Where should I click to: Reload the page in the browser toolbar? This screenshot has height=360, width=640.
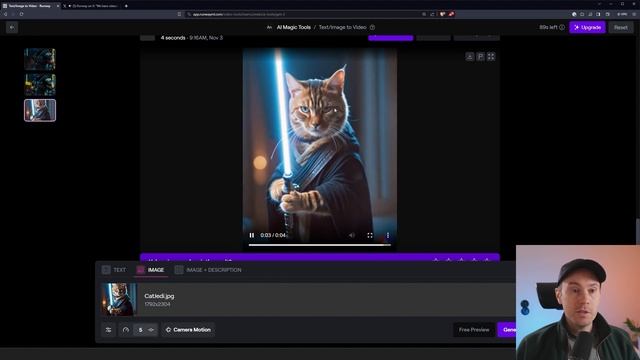pyautogui.click(x=22, y=14)
